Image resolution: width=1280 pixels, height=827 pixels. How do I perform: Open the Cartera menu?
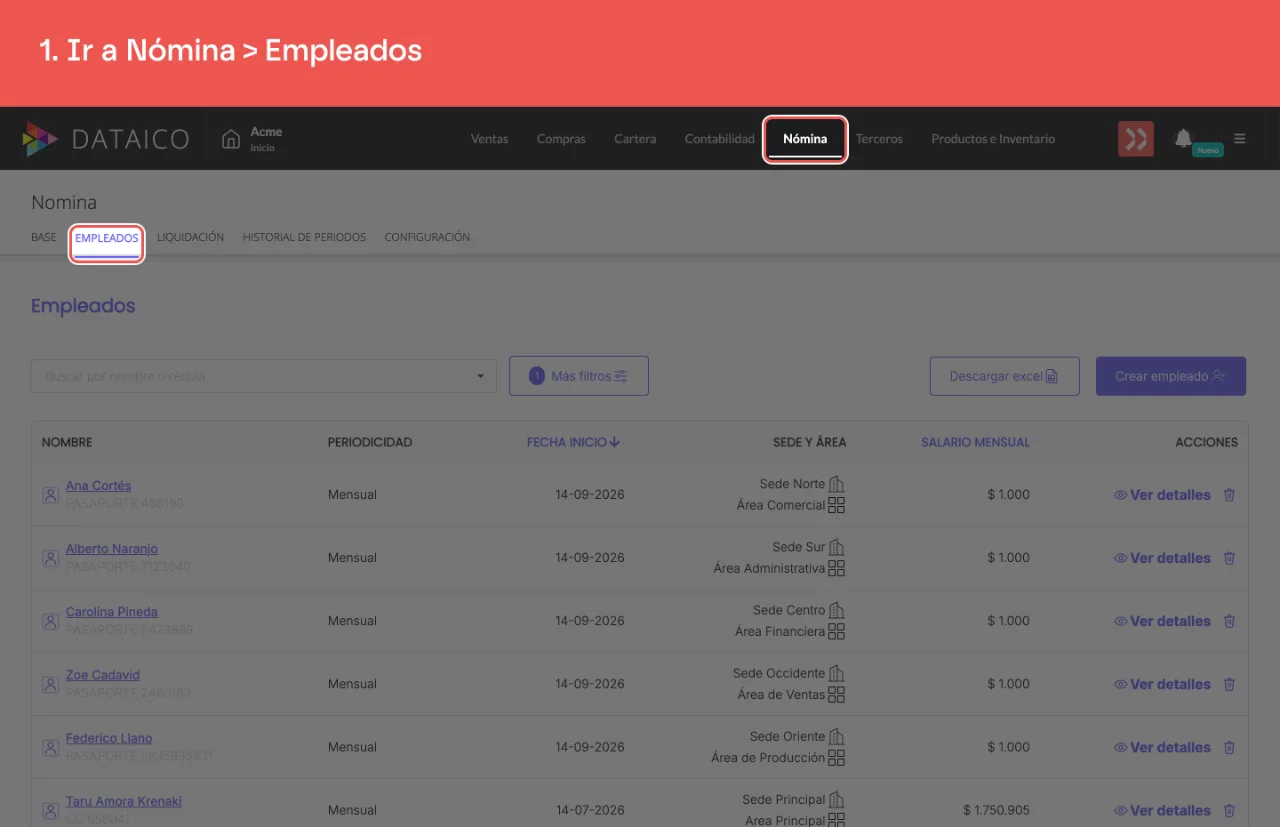coord(635,139)
